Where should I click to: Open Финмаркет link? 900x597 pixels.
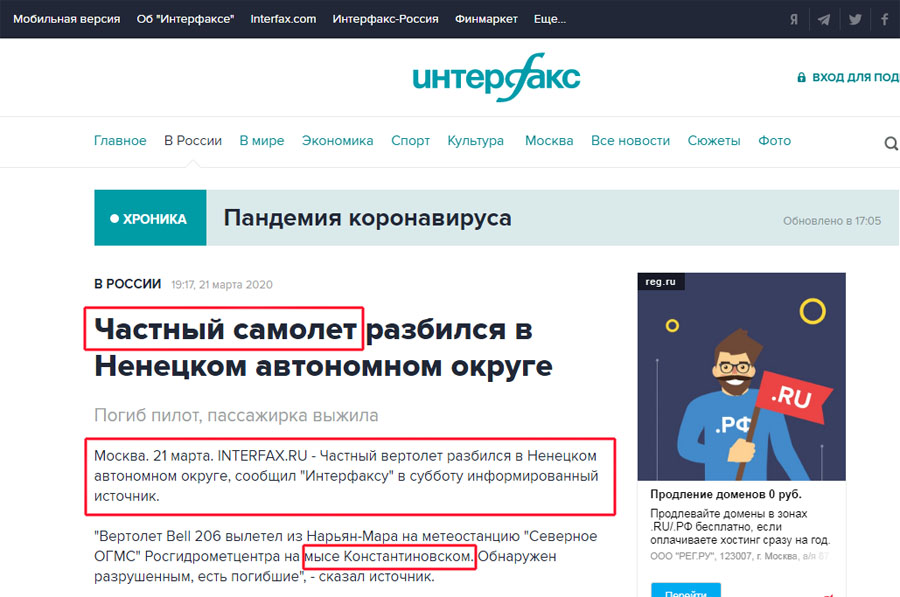486,19
